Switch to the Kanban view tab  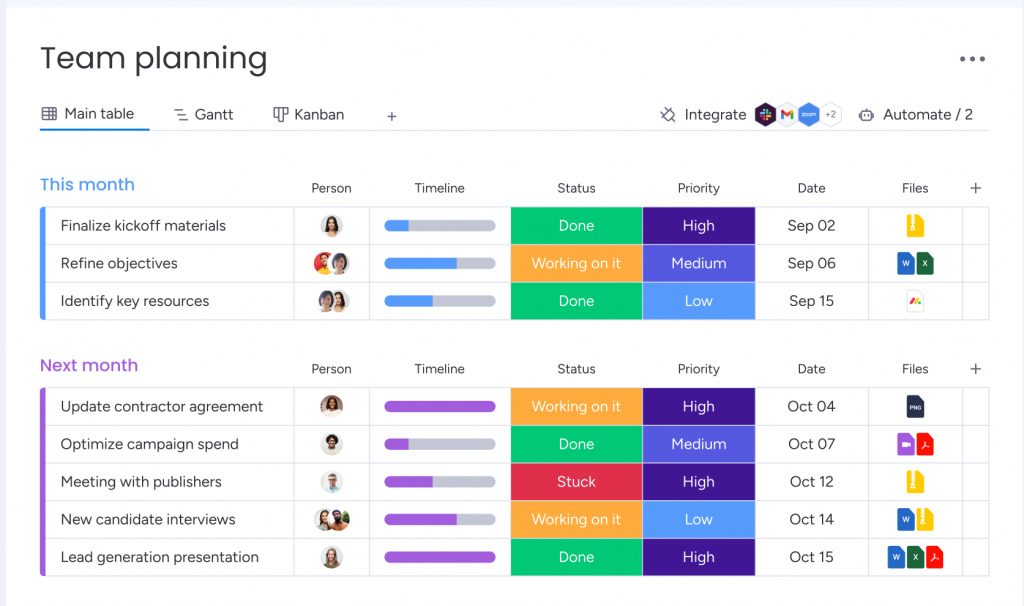(x=308, y=115)
